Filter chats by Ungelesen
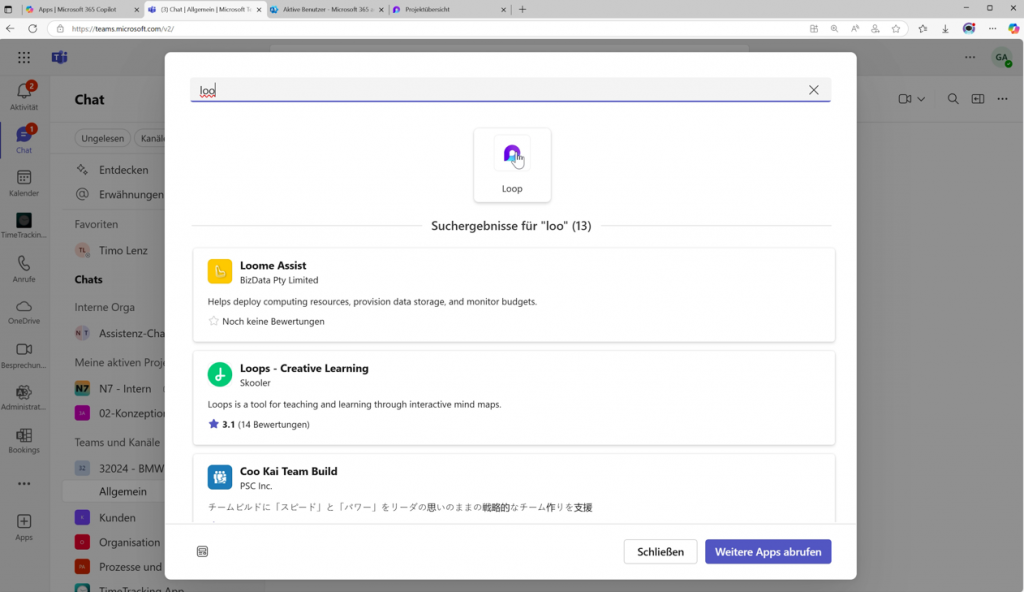 (103, 138)
